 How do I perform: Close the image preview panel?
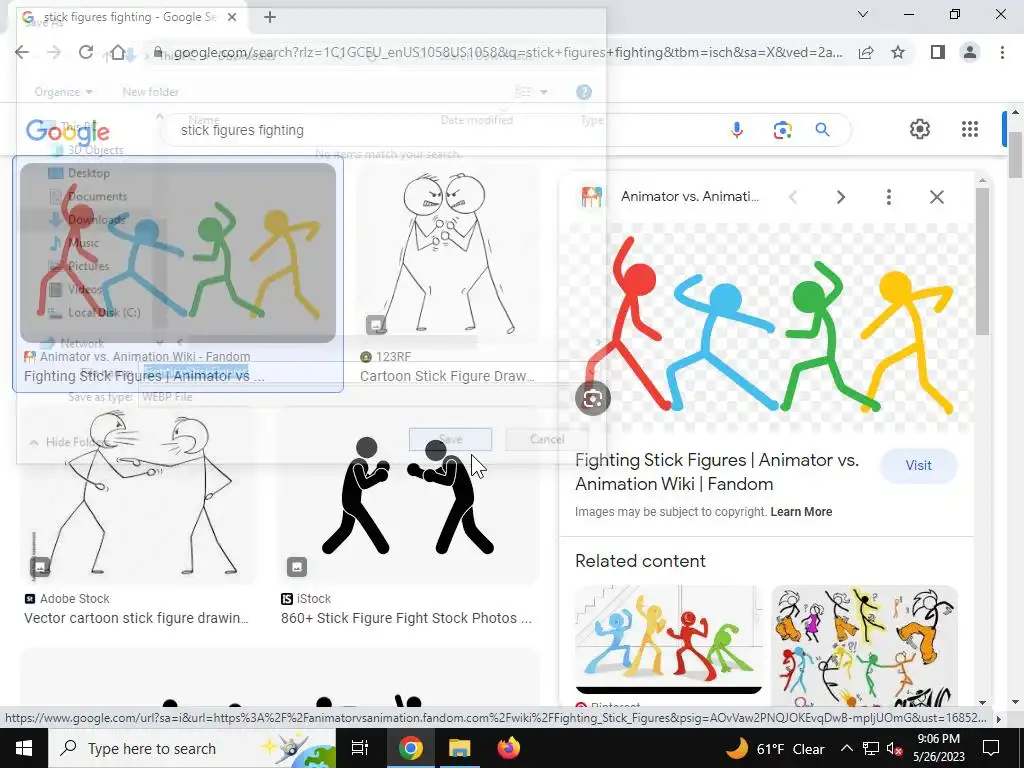(x=936, y=197)
